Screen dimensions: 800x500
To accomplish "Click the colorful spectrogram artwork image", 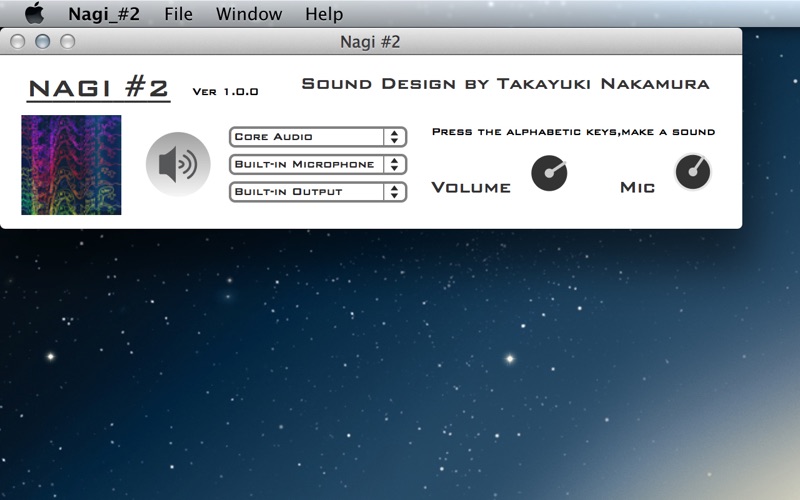I will (71, 165).
